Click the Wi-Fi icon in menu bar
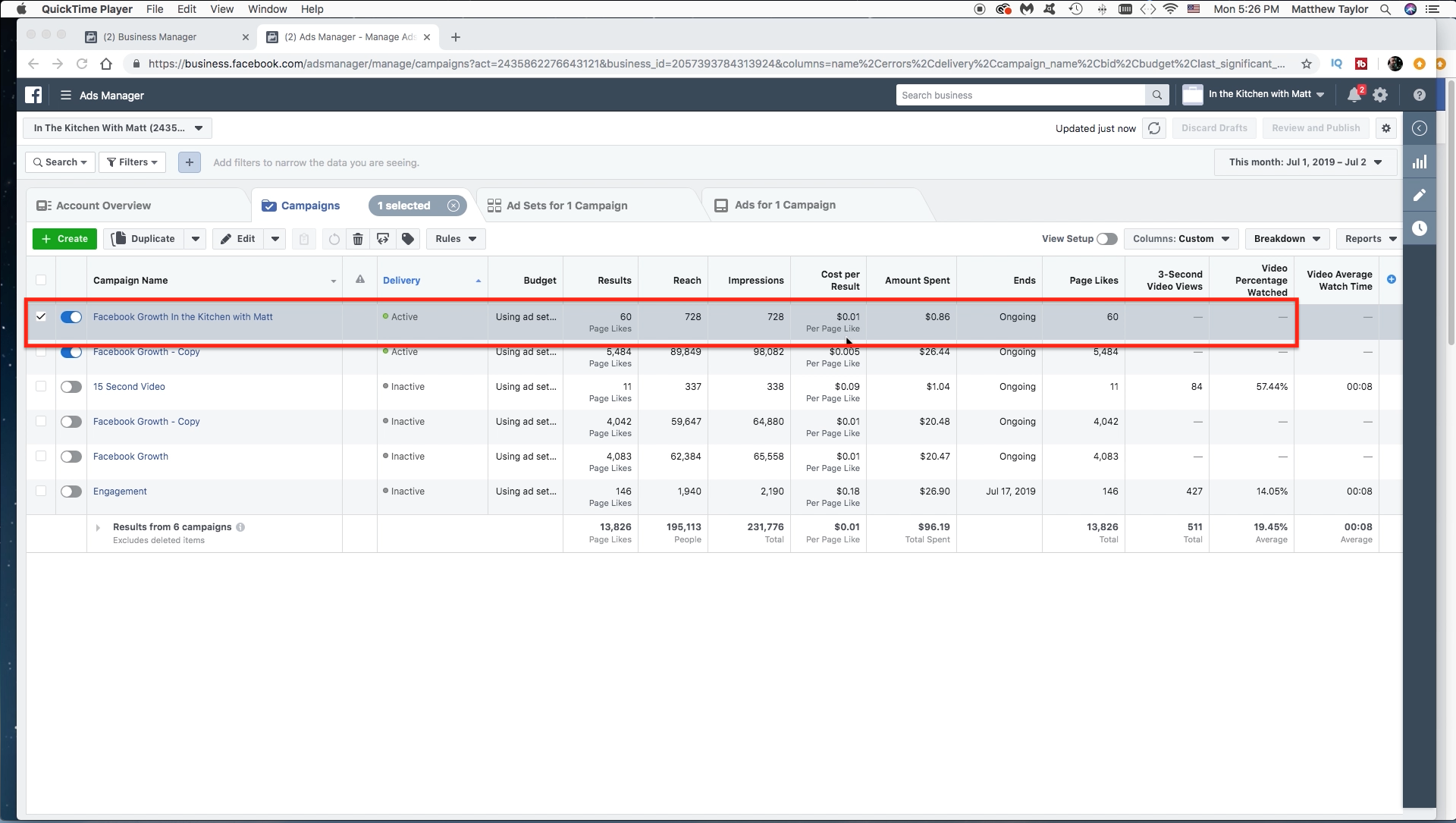1456x823 pixels. [x=1170, y=9]
